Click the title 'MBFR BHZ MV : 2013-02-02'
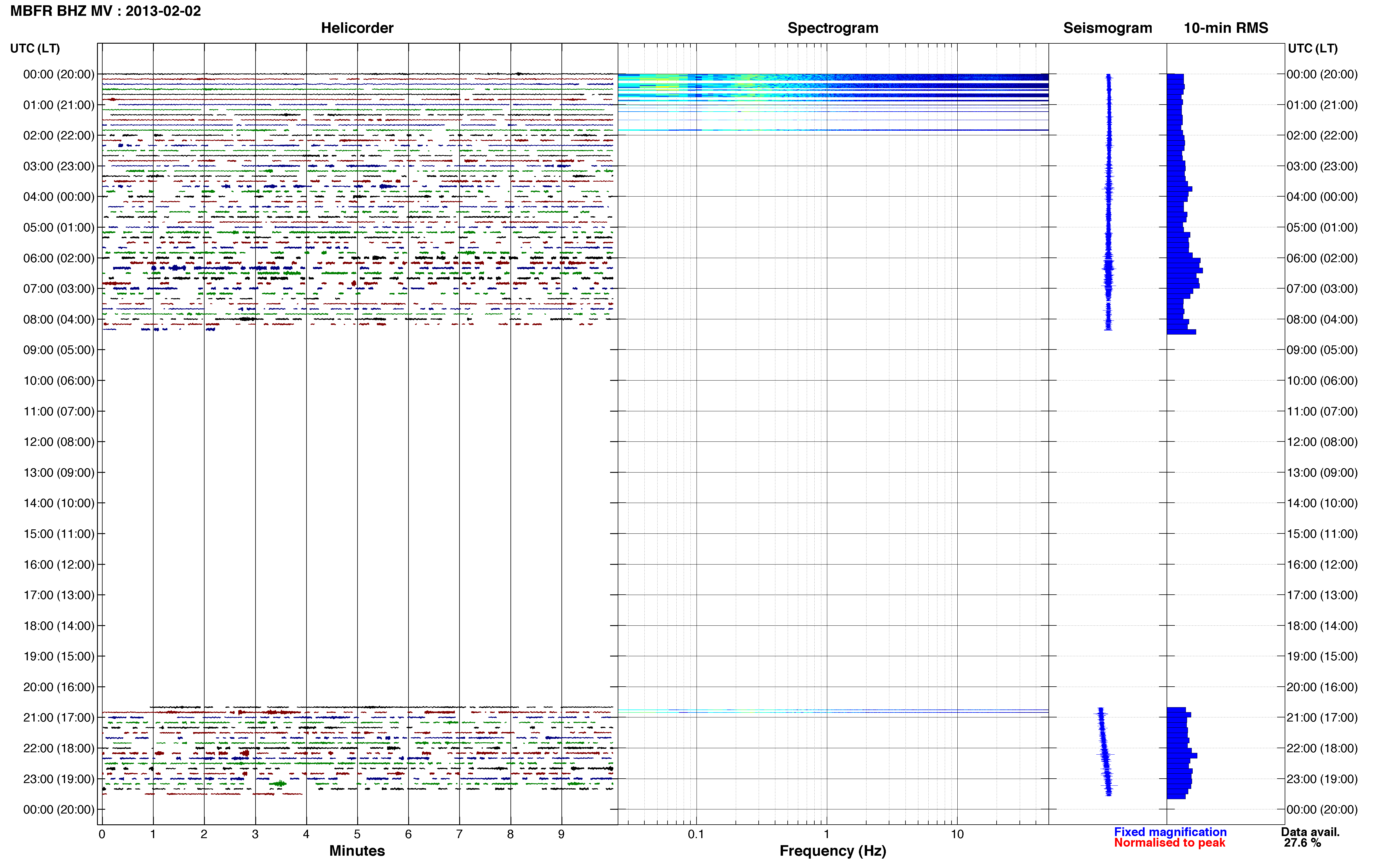1389x868 pixels. [106, 11]
